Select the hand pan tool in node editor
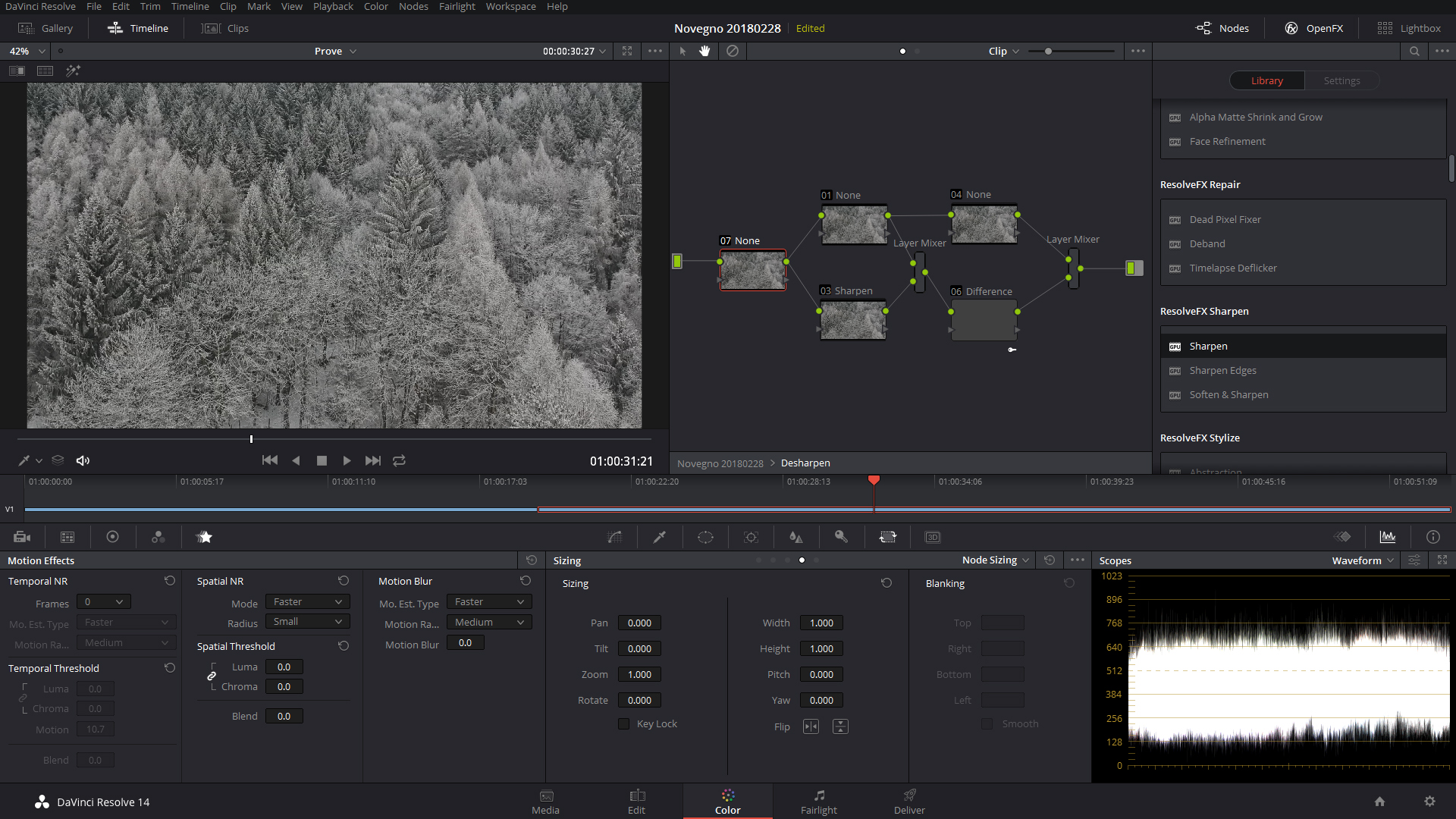 click(704, 51)
